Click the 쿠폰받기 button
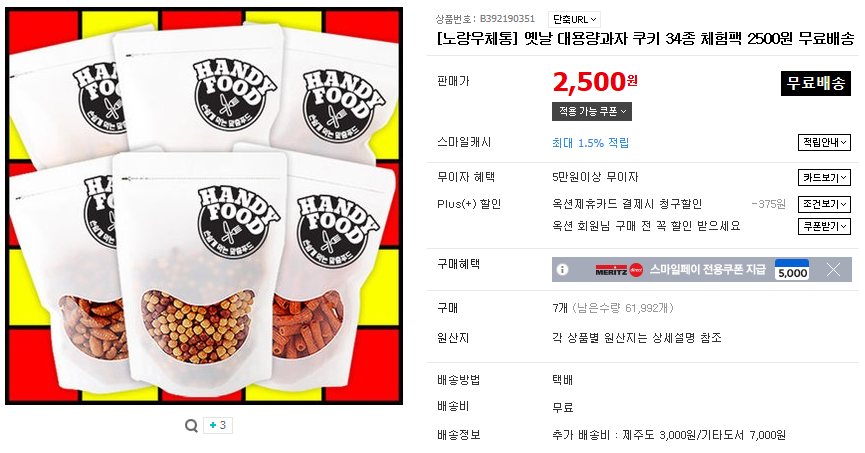The height and width of the screenshot is (453, 865). pyautogui.click(x=824, y=227)
